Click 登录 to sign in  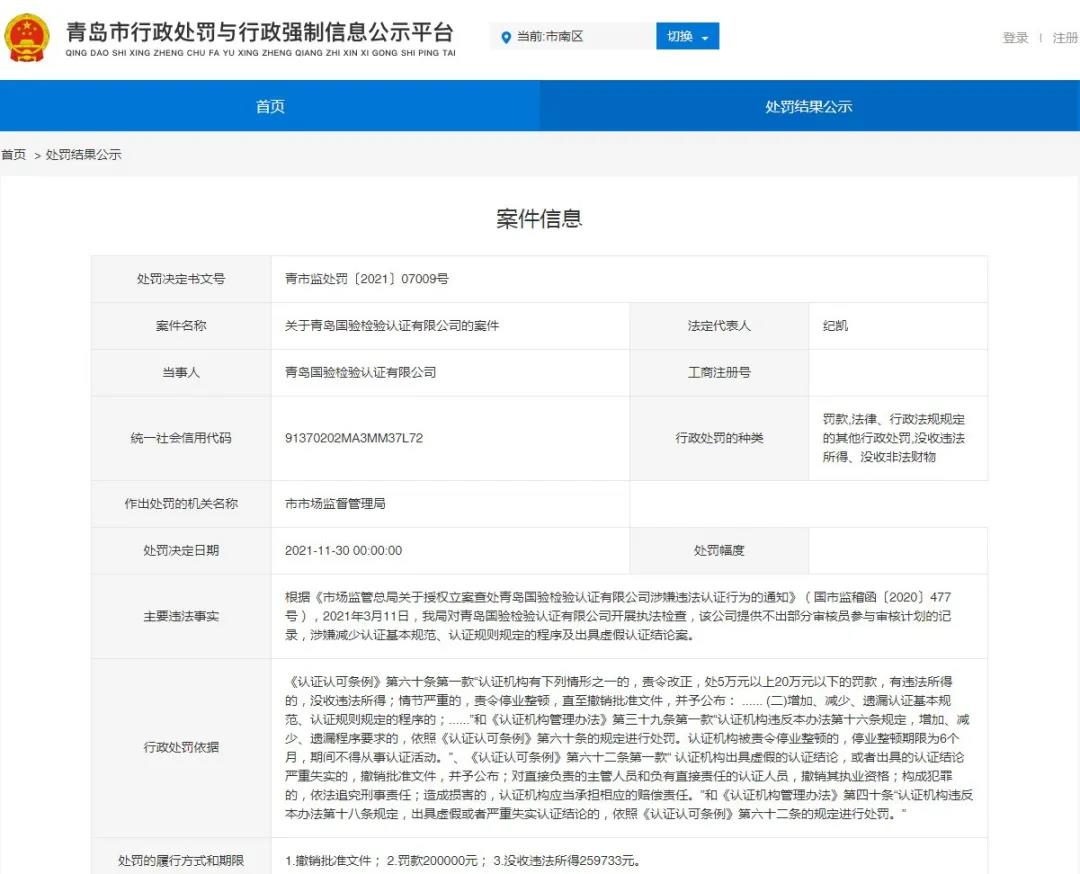coord(1014,38)
